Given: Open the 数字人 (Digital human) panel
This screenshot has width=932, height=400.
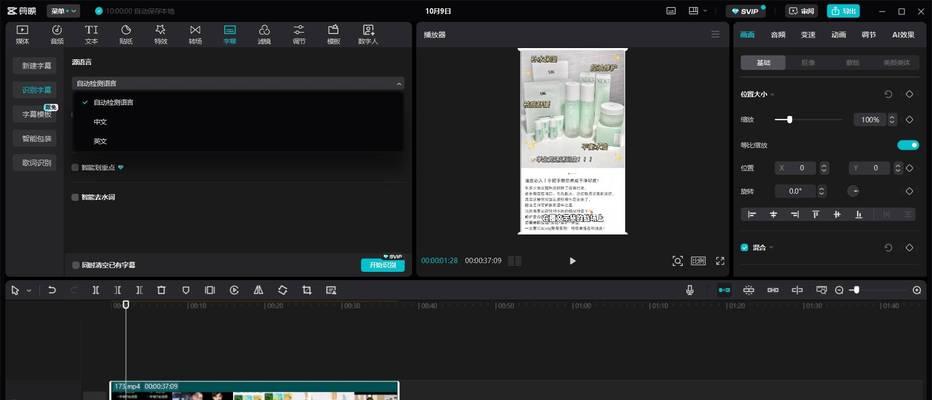Looking at the screenshot, I should [368, 34].
